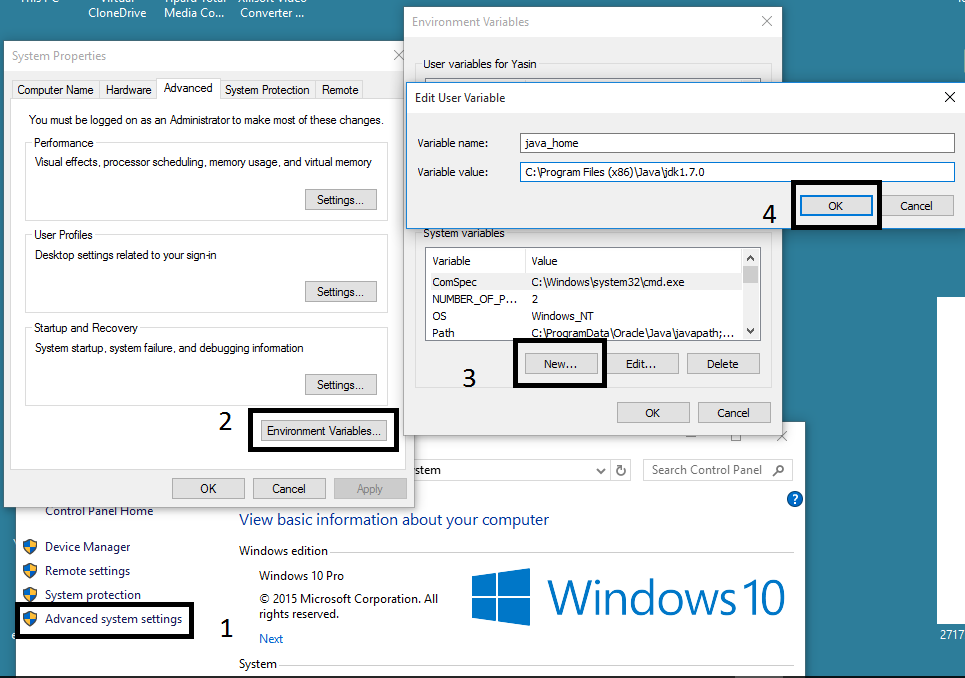Image resolution: width=965 pixels, height=678 pixels.
Task: Close the Edit User Variable dialog
Action: [949, 97]
